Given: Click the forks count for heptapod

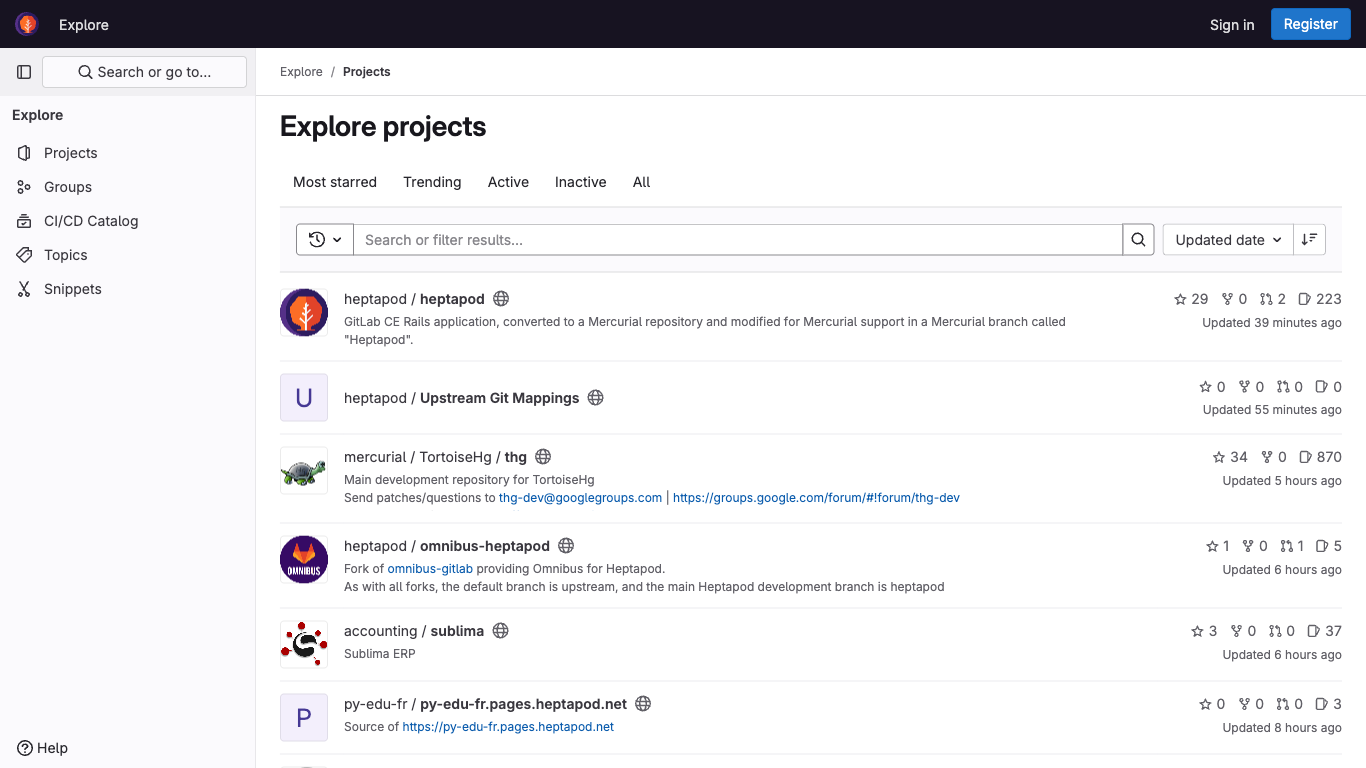Looking at the screenshot, I should click(1235, 299).
